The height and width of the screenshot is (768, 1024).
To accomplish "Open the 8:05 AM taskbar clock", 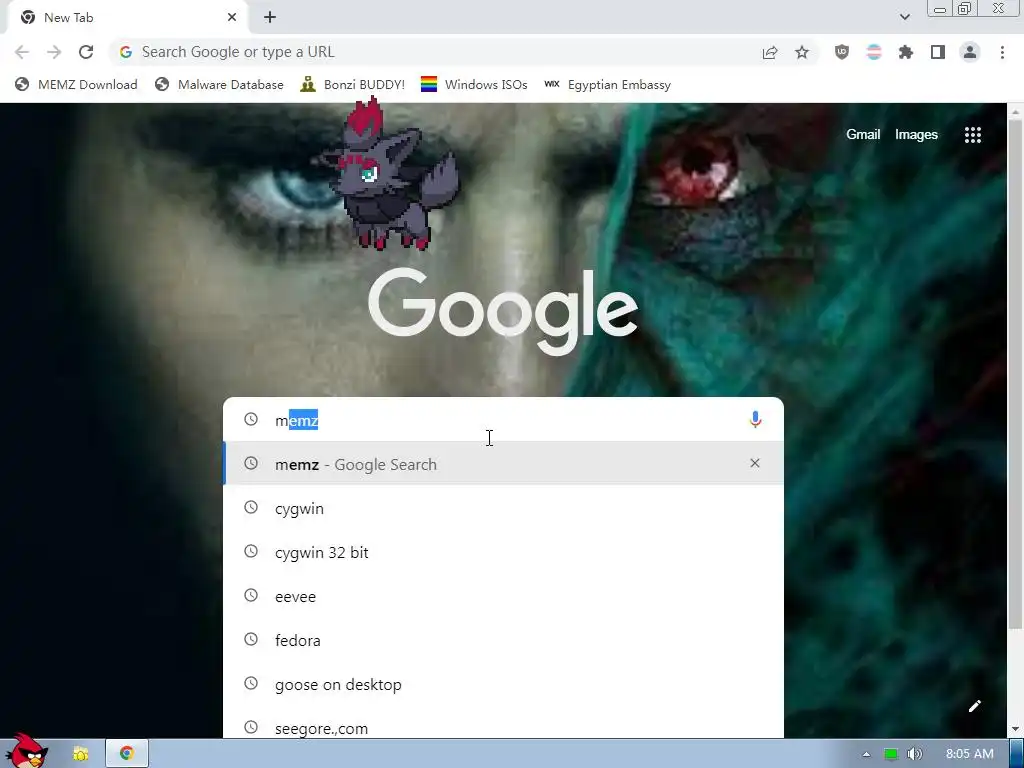I will coord(969,754).
